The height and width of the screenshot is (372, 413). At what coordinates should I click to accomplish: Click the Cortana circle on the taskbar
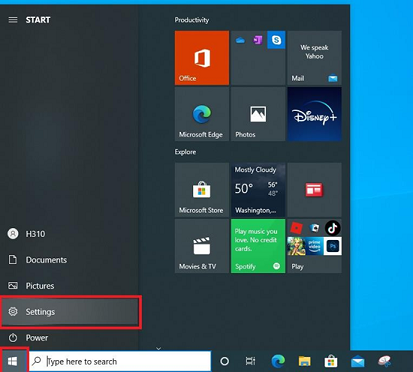click(225, 361)
